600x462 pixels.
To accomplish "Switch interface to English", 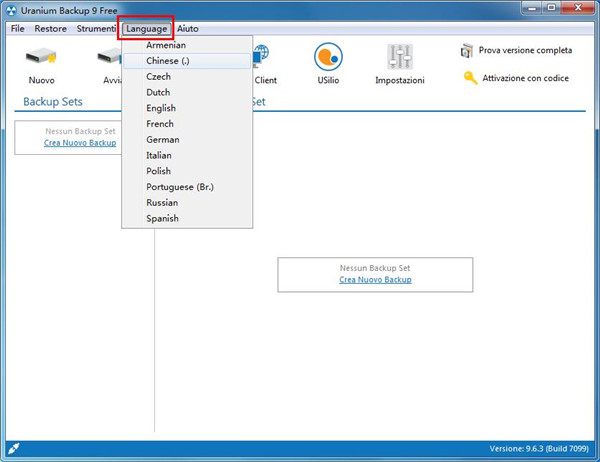I will pos(187,108).
